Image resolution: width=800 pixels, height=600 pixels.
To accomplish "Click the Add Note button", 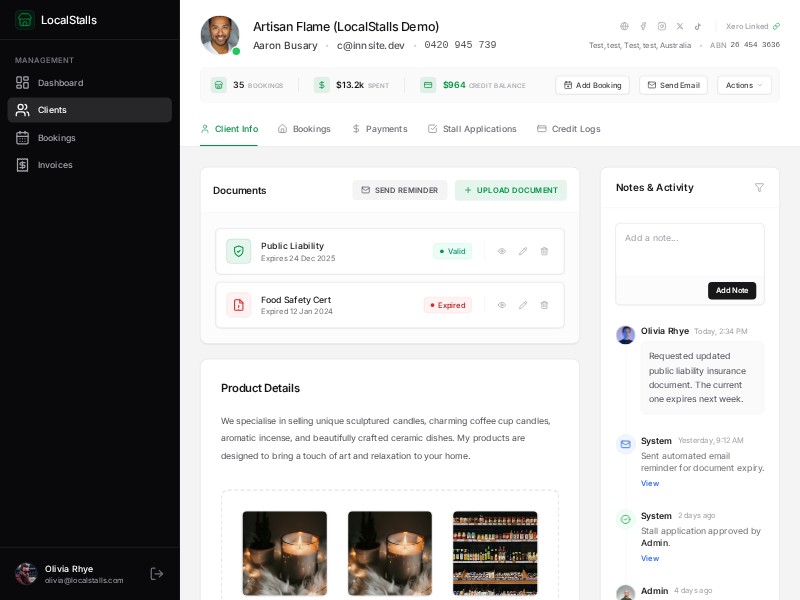I will click(x=732, y=290).
